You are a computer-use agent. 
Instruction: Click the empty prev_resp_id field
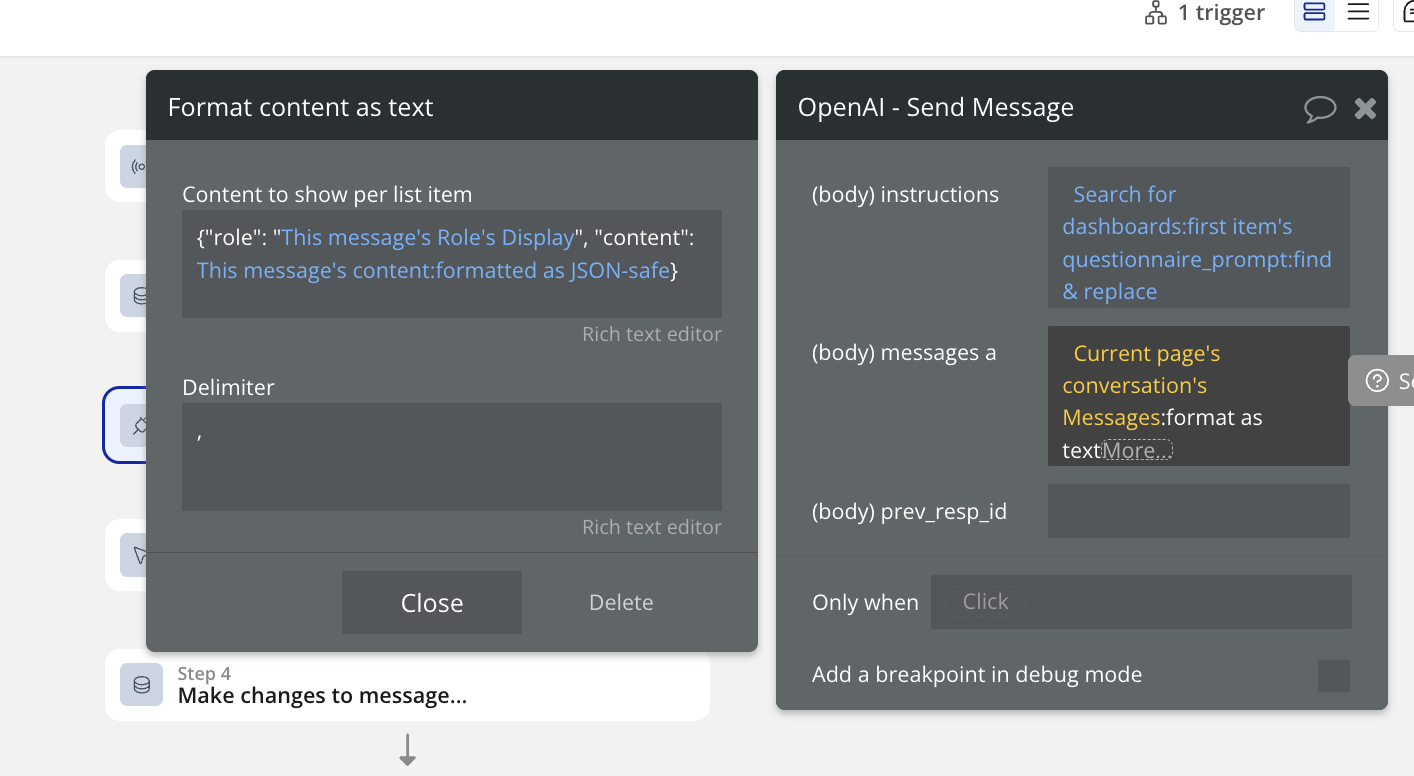coord(1198,511)
